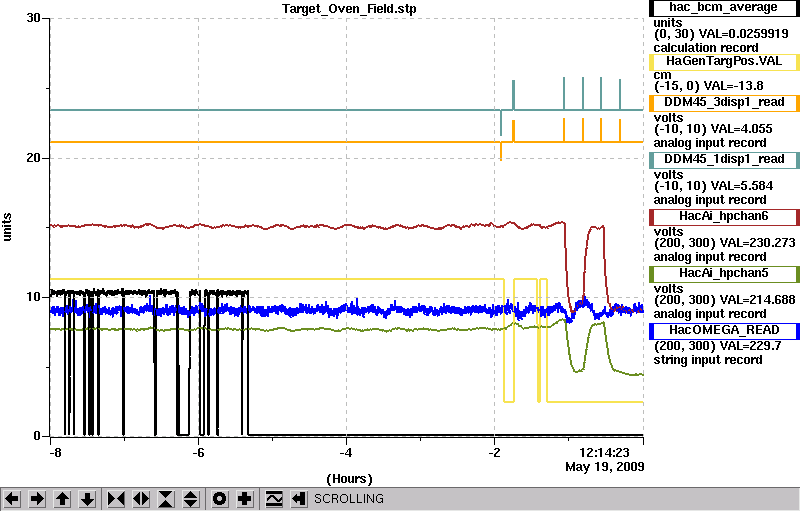Click the VAL=5.584 reading
The height and width of the screenshot is (511, 800).
(x=742, y=186)
